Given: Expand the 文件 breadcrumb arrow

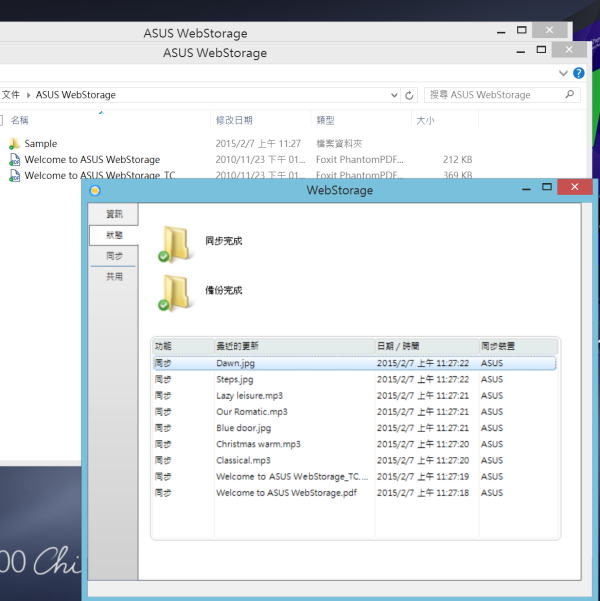Looking at the screenshot, I should click(x=28, y=95).
